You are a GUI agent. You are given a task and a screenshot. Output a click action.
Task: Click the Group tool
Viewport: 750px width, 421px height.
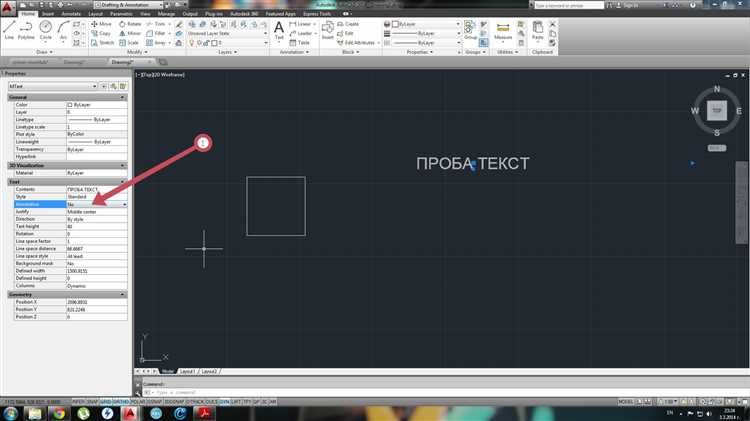pos(470,30)
